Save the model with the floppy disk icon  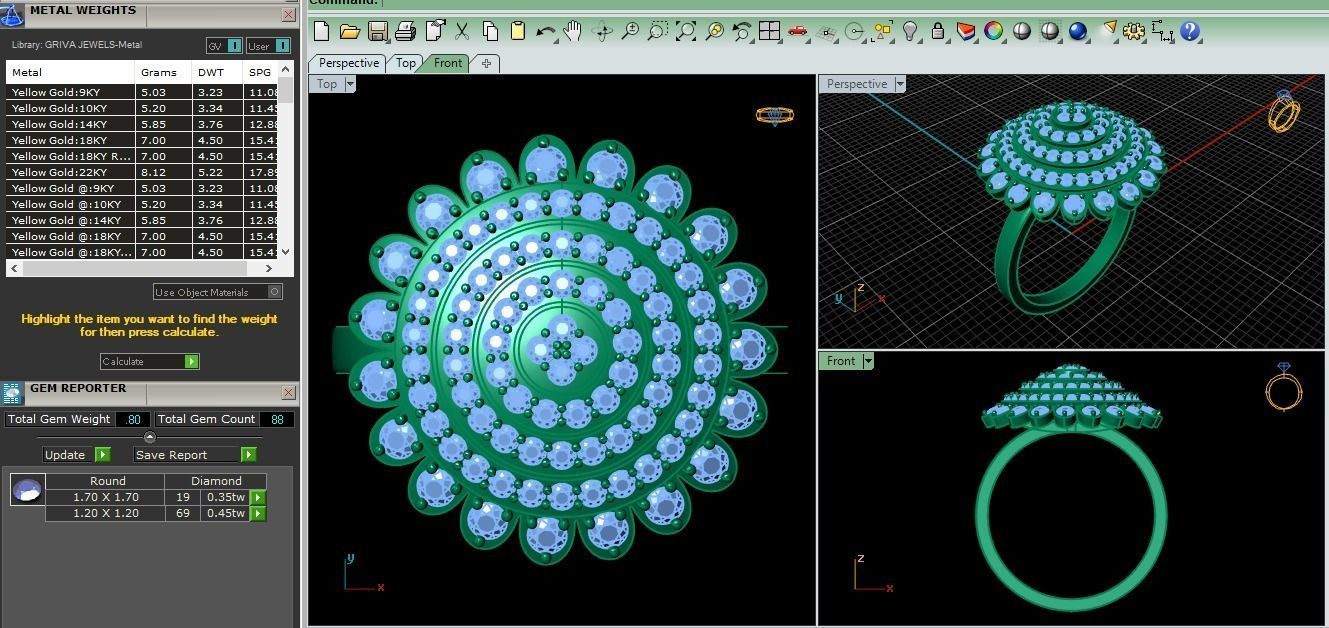pos(377,31)
